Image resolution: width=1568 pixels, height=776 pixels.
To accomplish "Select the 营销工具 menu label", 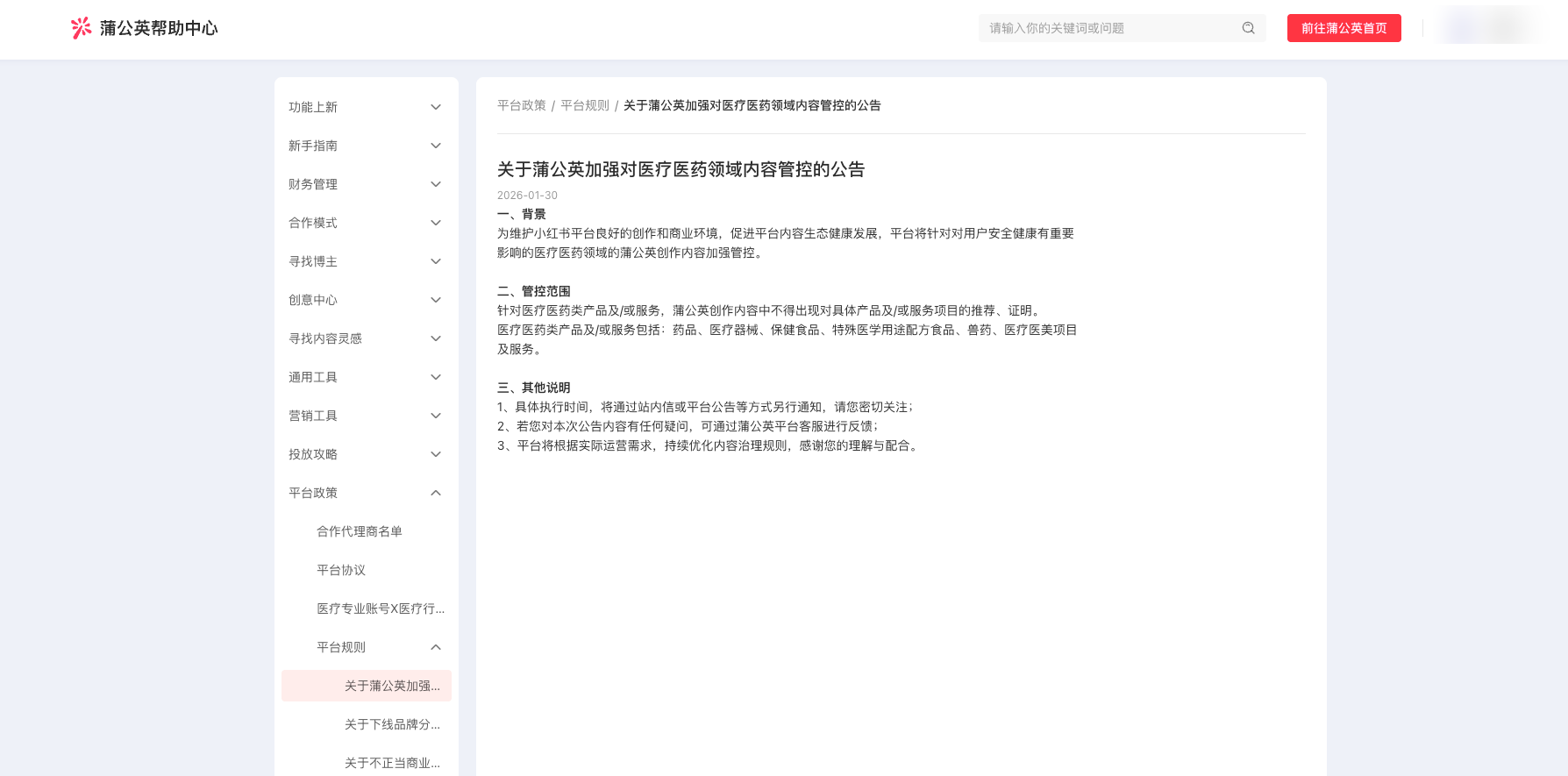I will click(313, 416).
